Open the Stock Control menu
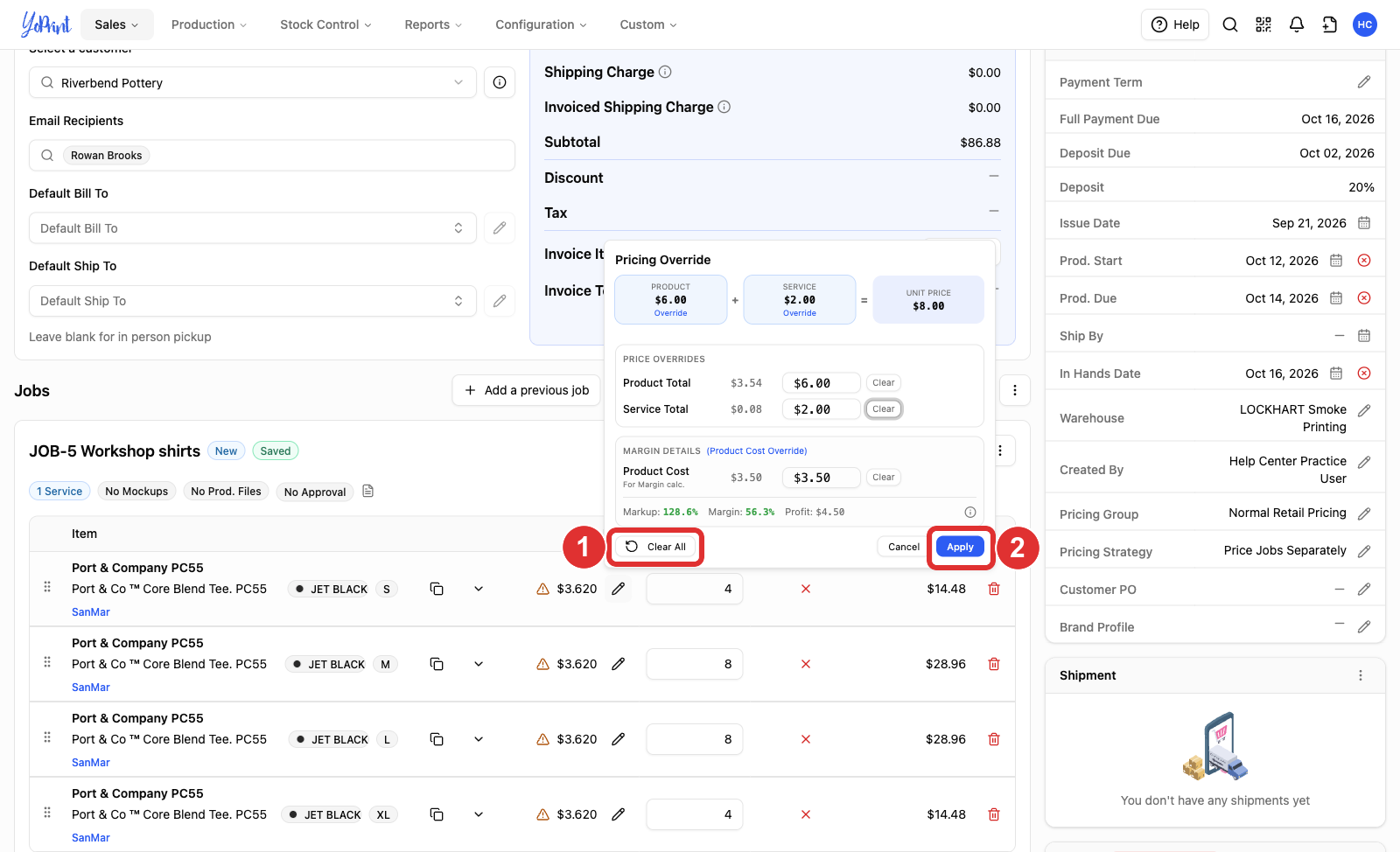Screen dimensions: 1400x852 coord(325,24)
